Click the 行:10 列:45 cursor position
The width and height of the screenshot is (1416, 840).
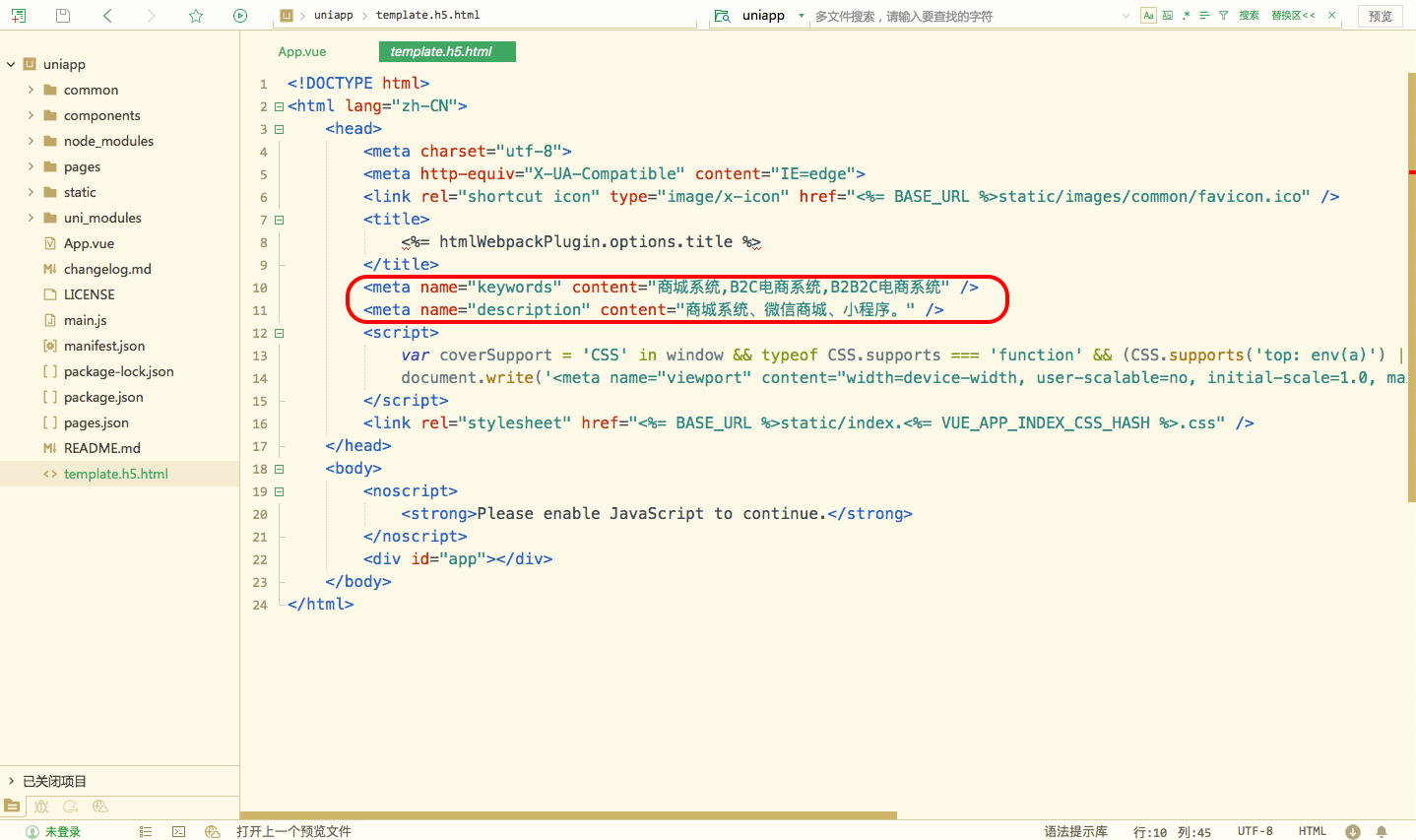click(1172, 832)
